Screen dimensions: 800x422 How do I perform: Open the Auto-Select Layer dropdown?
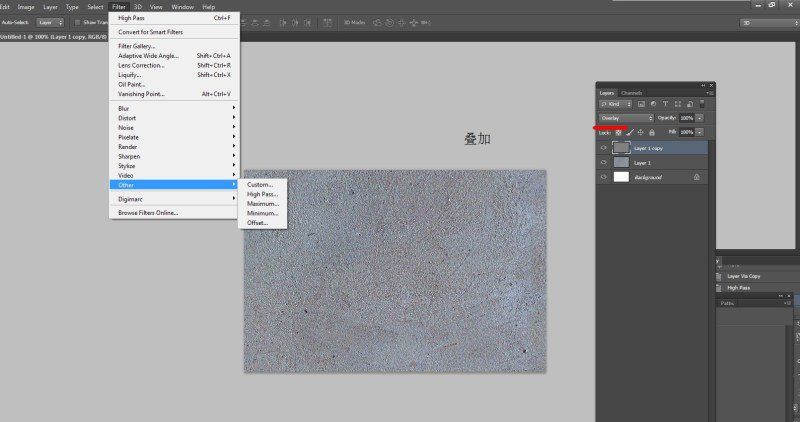(x=51, y=22)
